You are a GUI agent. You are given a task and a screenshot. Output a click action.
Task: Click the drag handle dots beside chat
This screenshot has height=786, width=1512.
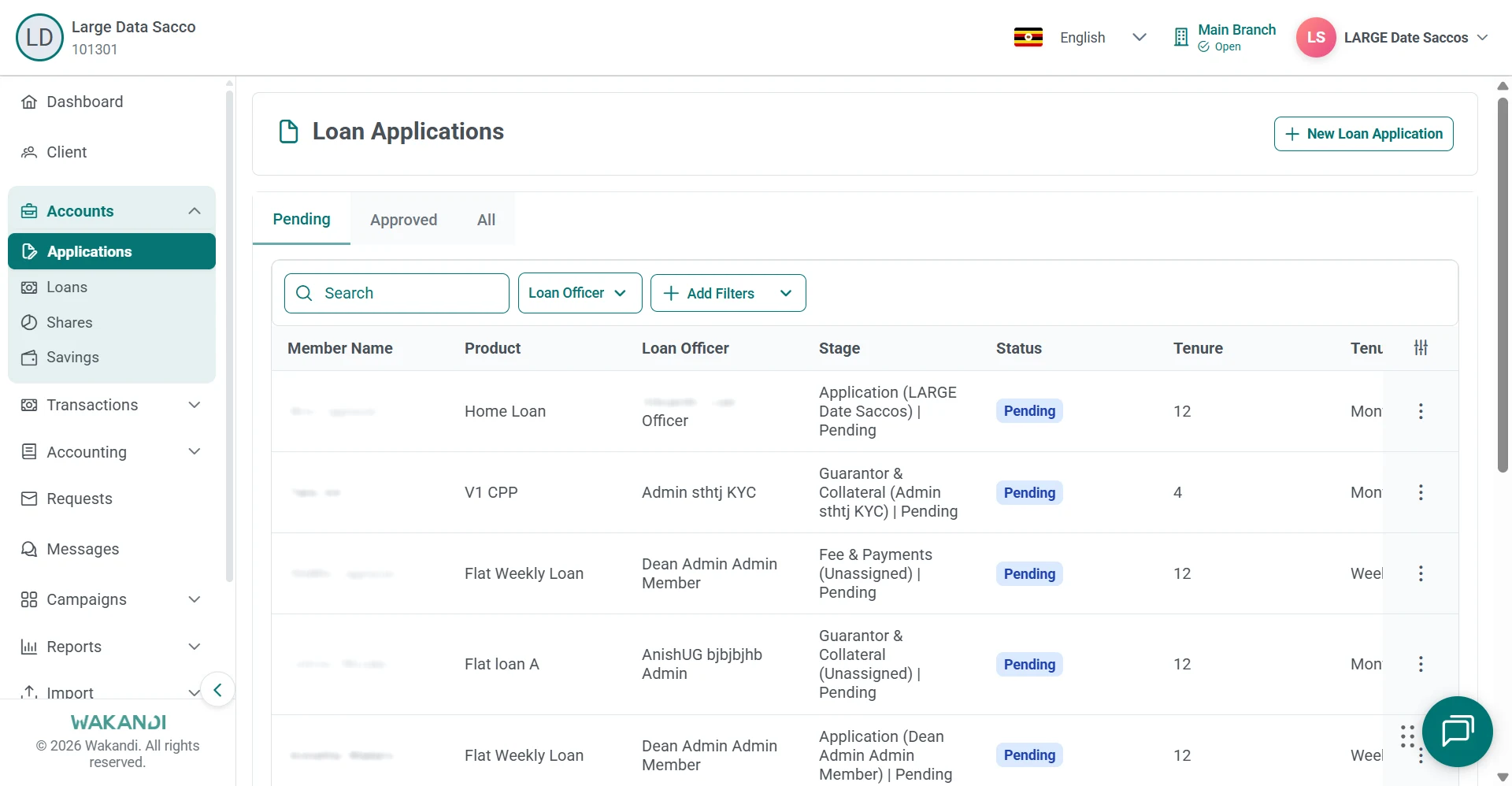click(x=1407, y=736)
